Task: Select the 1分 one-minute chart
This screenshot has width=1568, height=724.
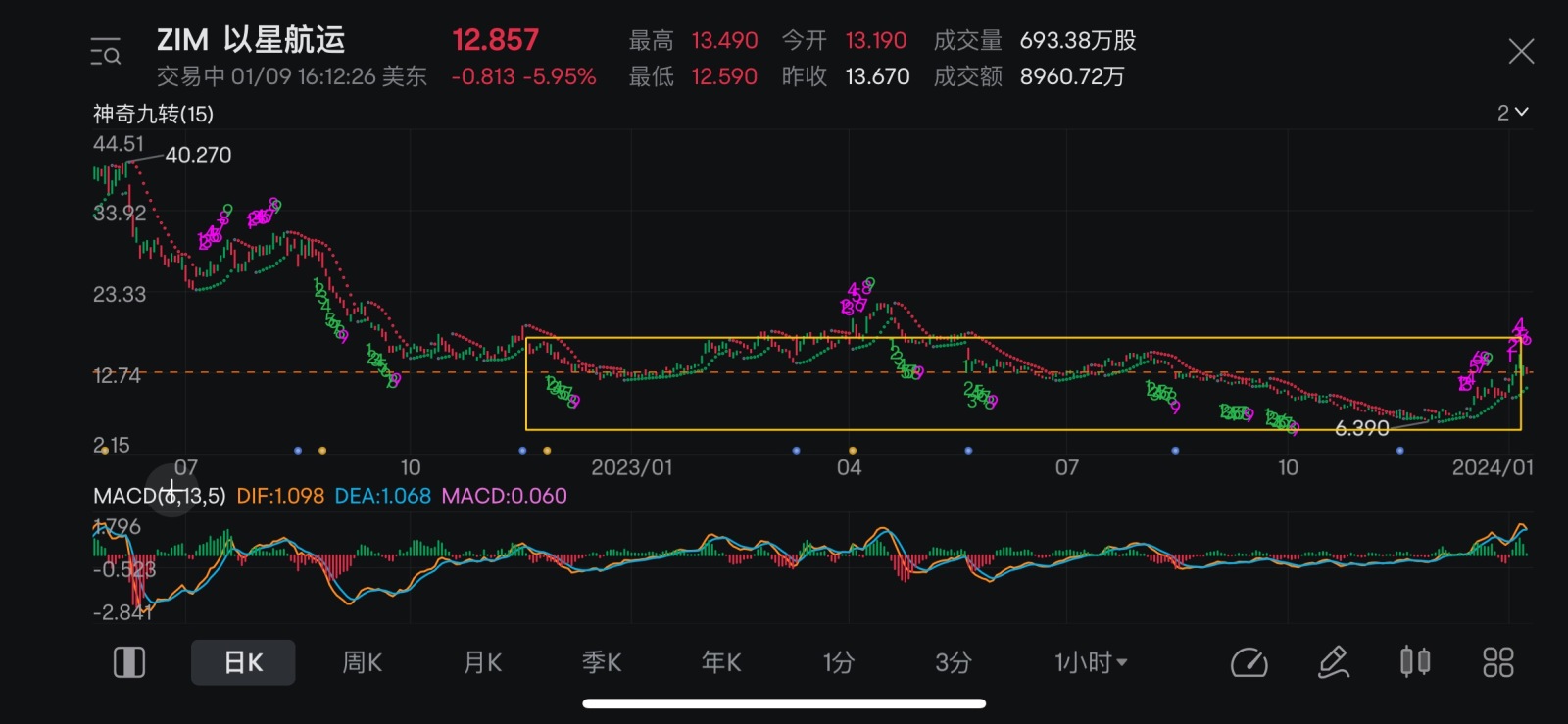Action: [x=839, y=663]
